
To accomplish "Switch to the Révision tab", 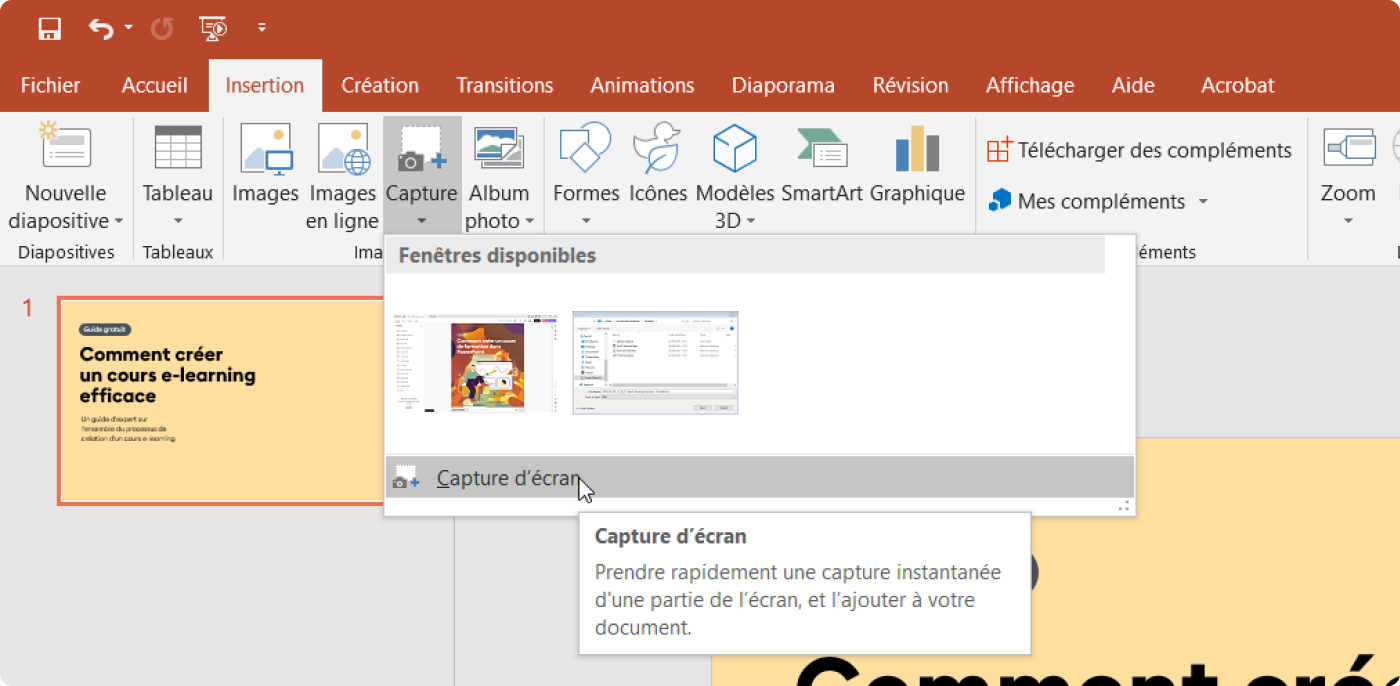I will [910, 85].
